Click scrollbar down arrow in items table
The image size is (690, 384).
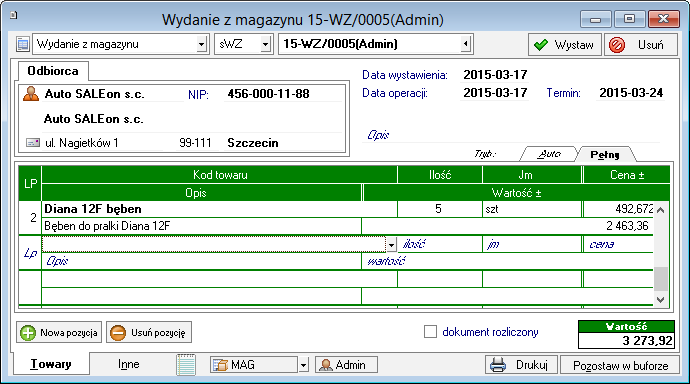pos(661,300)
